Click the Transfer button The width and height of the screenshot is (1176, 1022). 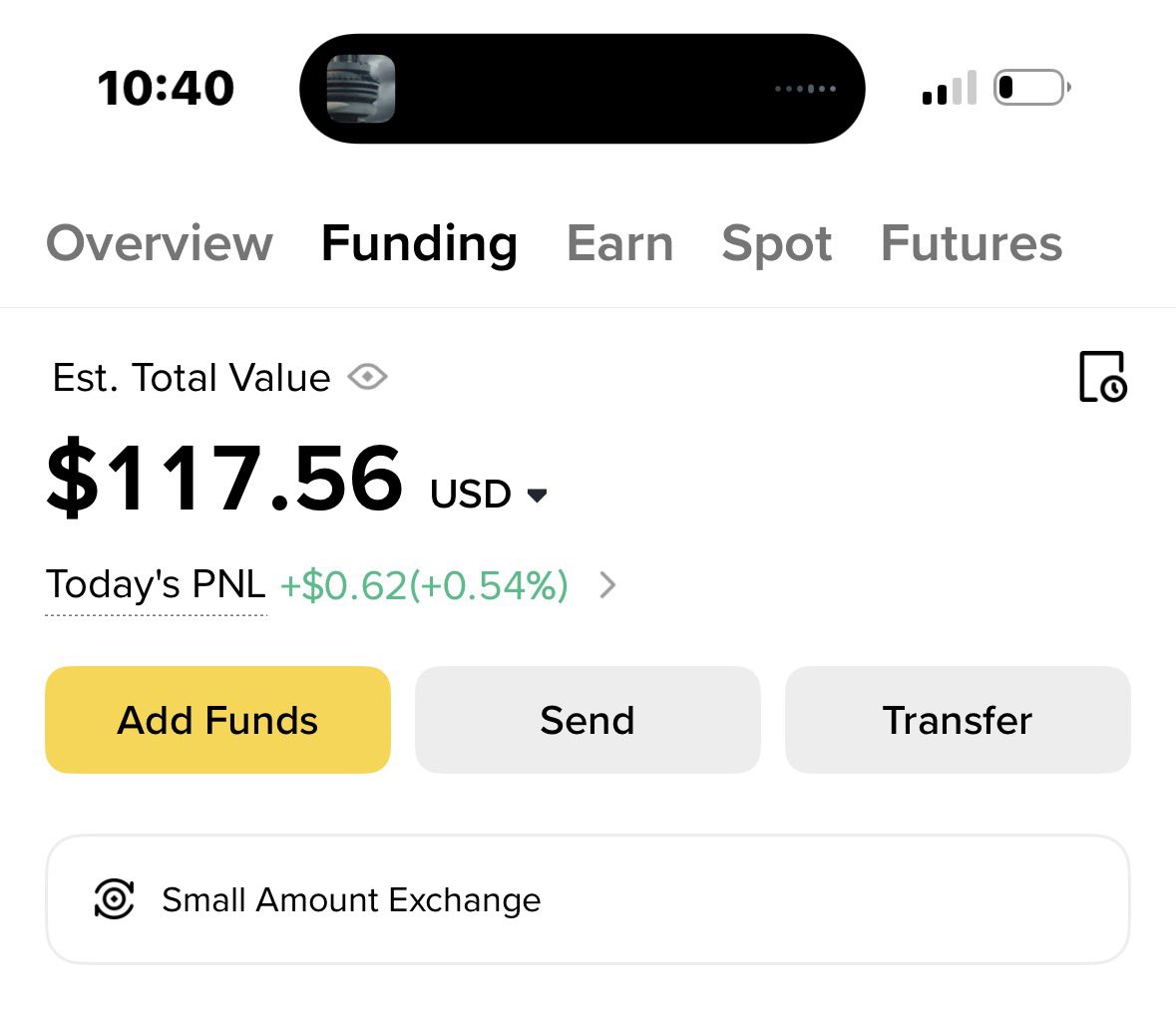coord(957,720)
